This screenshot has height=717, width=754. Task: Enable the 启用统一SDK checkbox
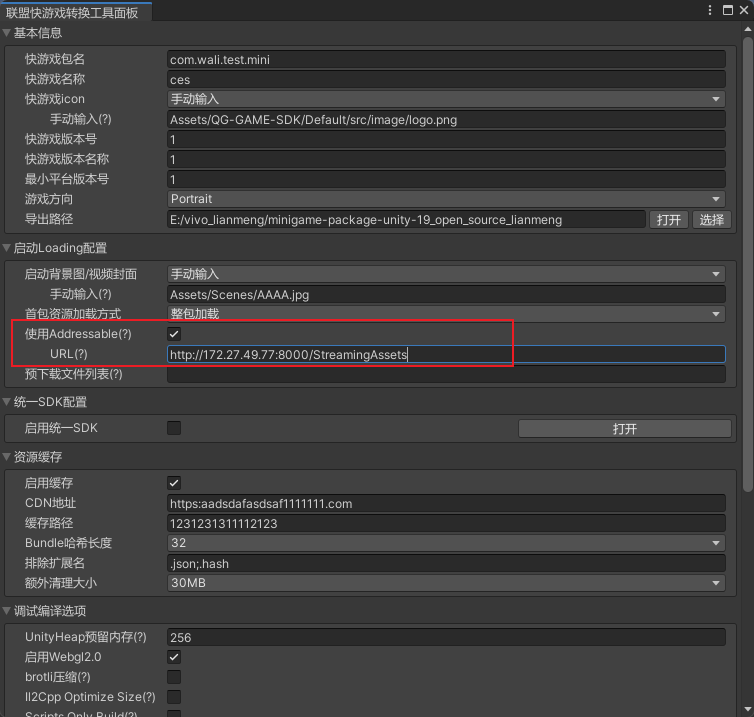click(174, 428)
